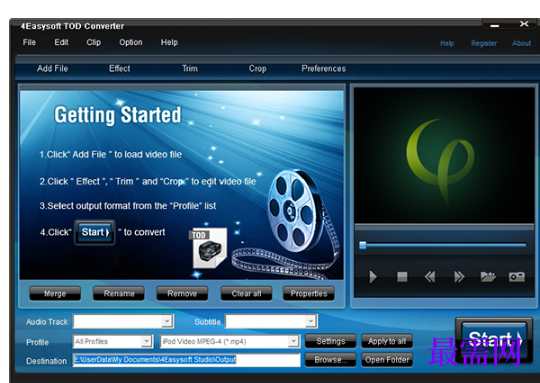Open the File menu
540x383 pixels.
click(29, 42)
